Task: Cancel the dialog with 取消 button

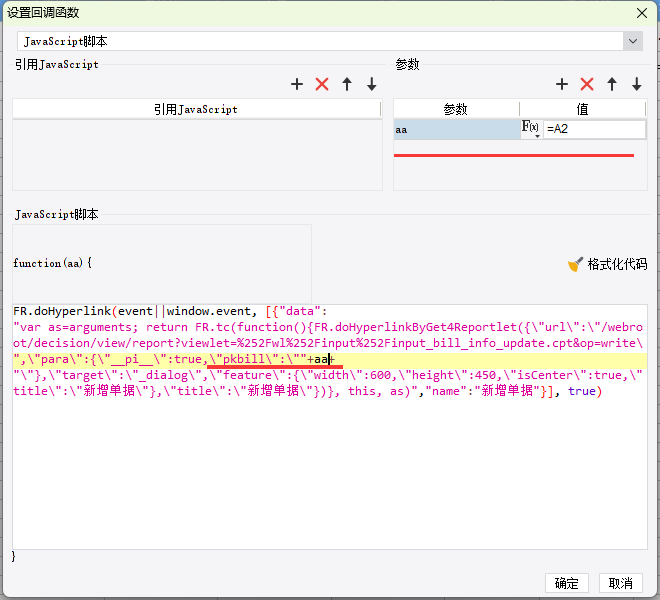Action: pyautogui.click(x=621, y=583)
